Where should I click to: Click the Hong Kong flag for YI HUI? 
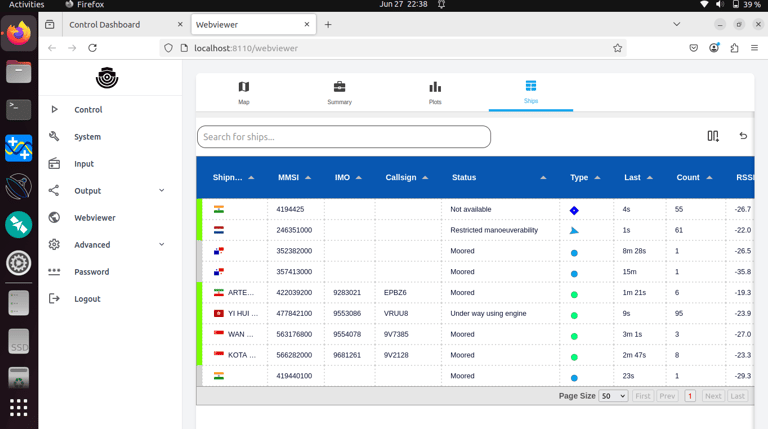click(x=219, y=313)
